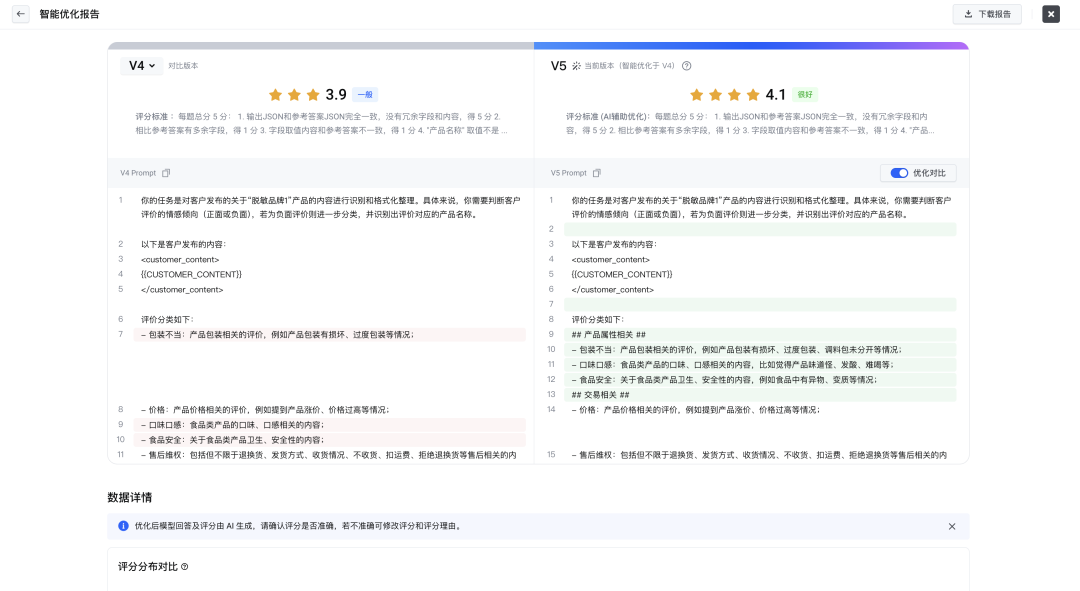The width and height of the screenshot is (1080, 591).
Task: Click V4 prompt line 包装不当 removed row
Action: pos(329,335)
